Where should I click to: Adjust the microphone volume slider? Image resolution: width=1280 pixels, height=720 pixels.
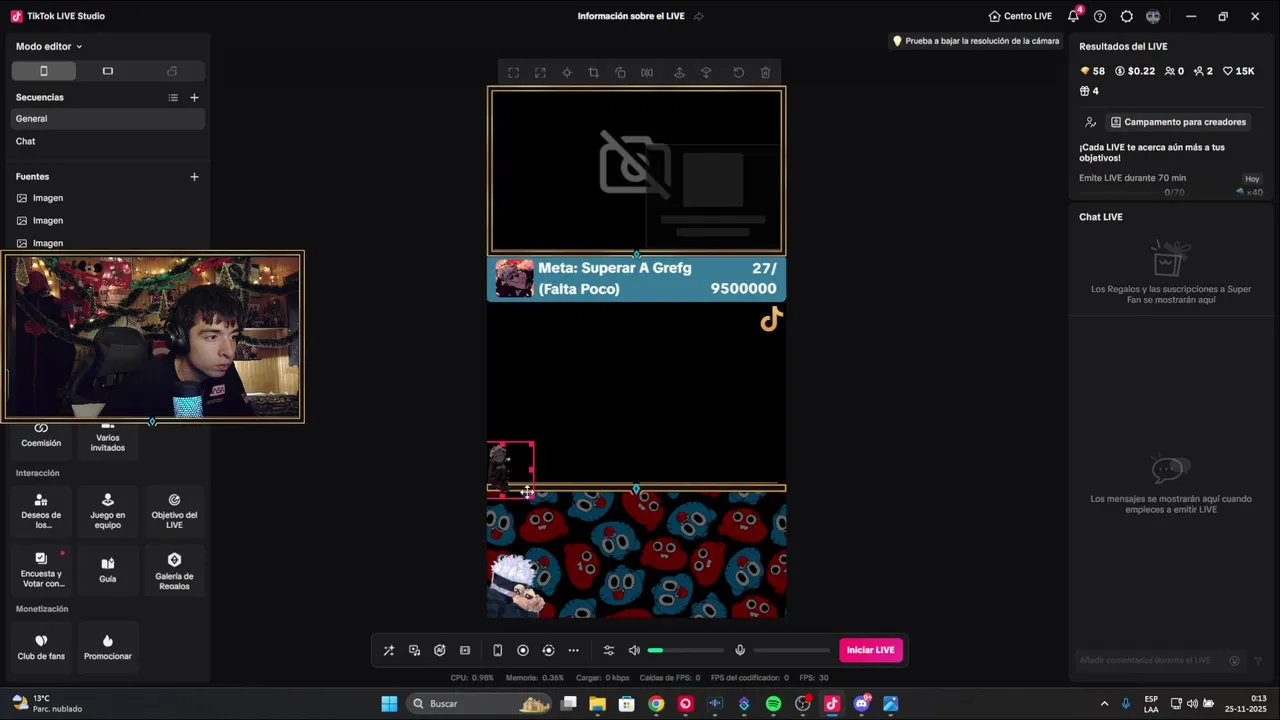coord(792,650)
